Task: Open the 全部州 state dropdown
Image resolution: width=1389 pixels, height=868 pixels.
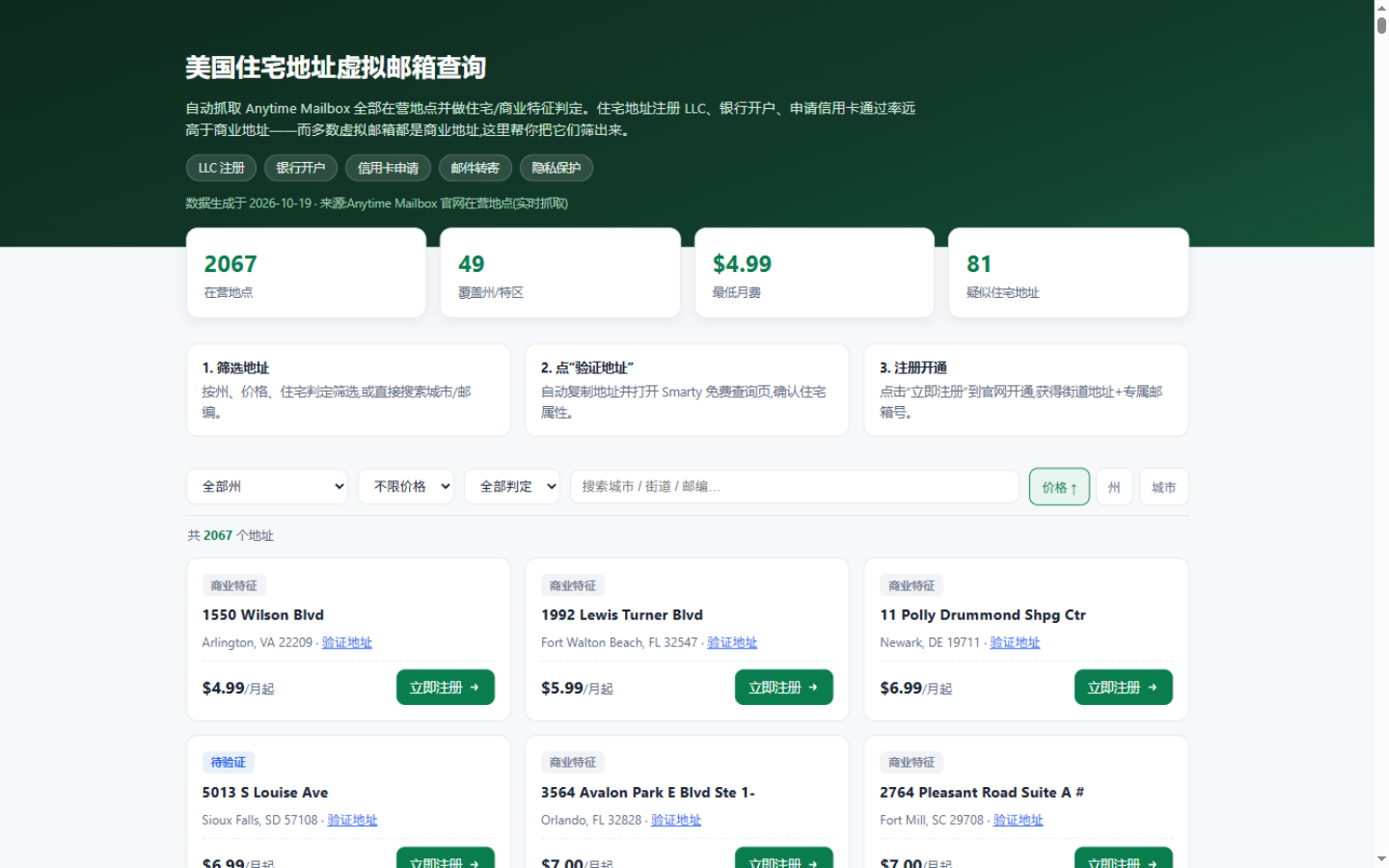Action: 267,487
